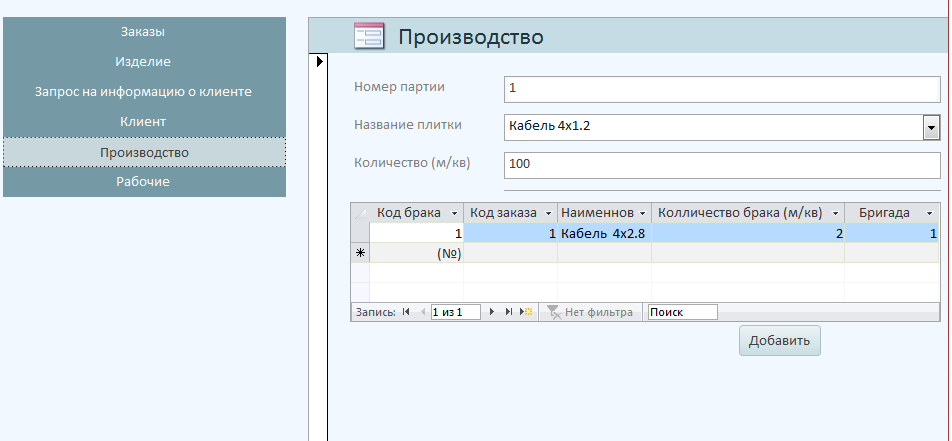Open Запрос на информацию о клиенте tab

click(x=143, y=92)
